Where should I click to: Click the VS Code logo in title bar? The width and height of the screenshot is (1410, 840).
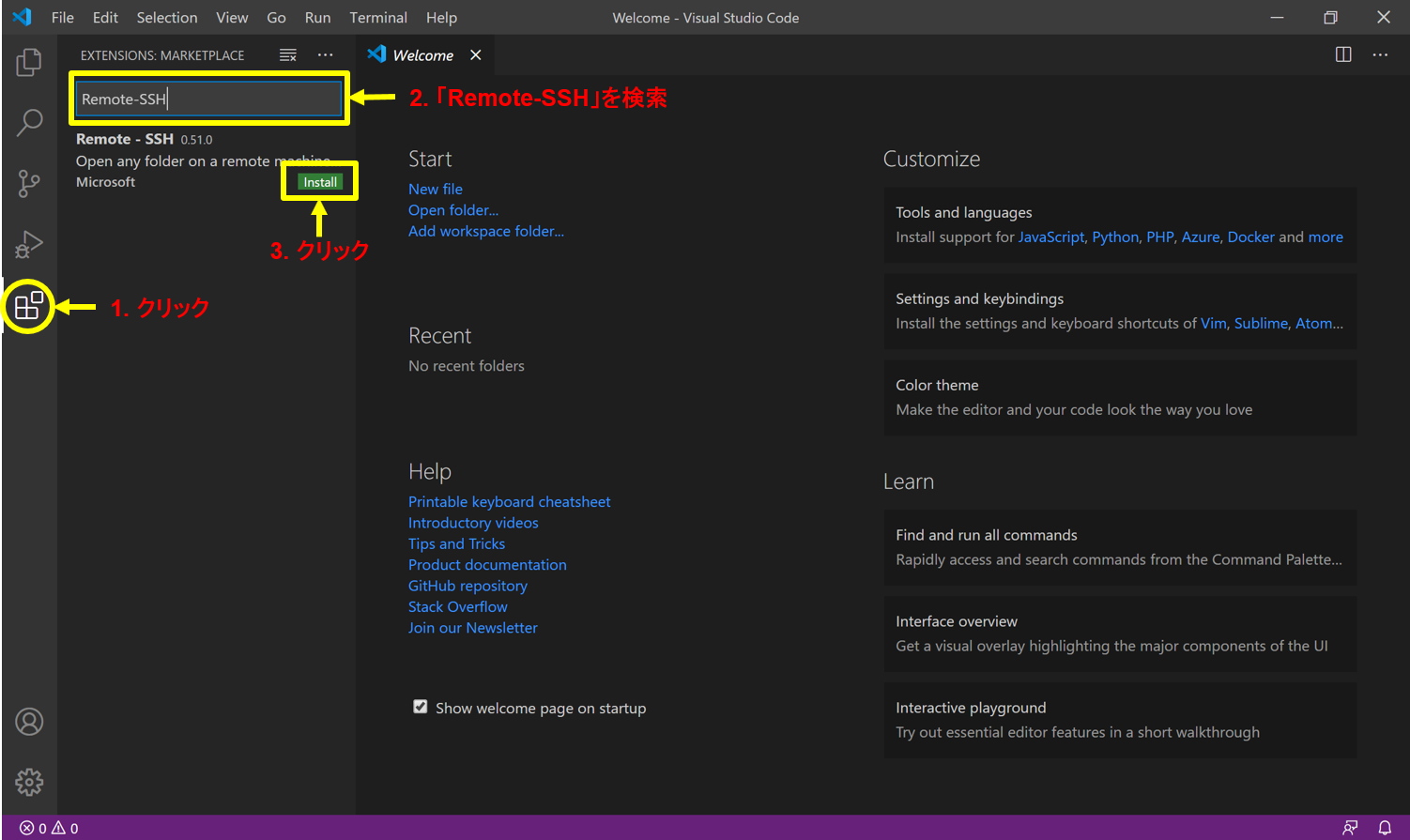pos(22,17)
